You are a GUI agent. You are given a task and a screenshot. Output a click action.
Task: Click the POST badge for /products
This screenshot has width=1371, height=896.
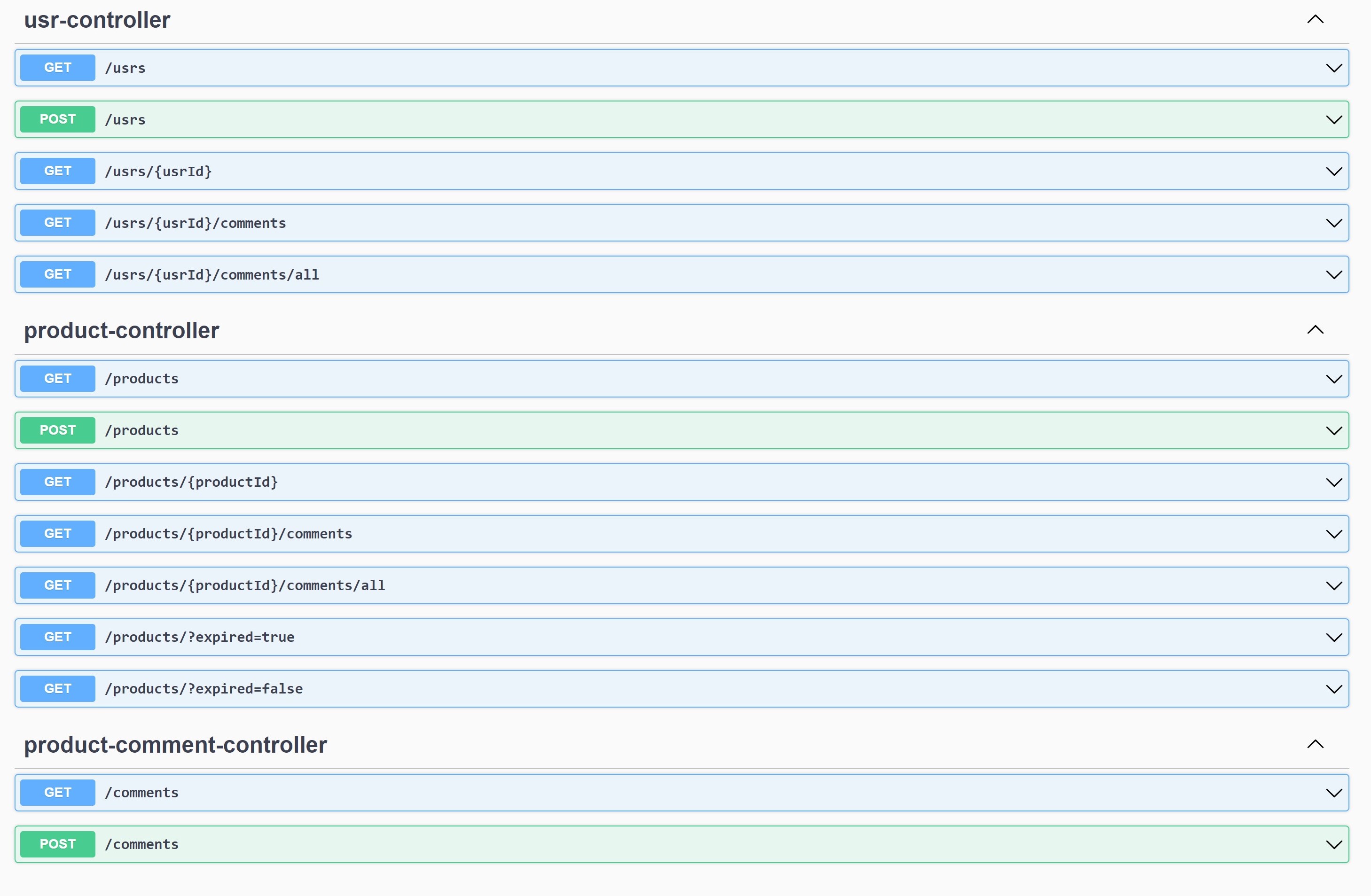click(58, 430)
